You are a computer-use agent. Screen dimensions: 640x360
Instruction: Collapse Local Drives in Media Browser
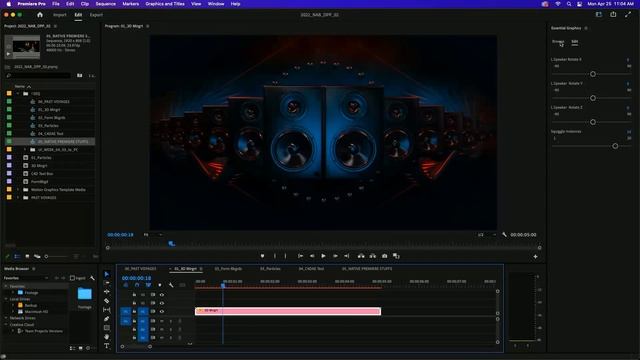click(x=7, y=299)
